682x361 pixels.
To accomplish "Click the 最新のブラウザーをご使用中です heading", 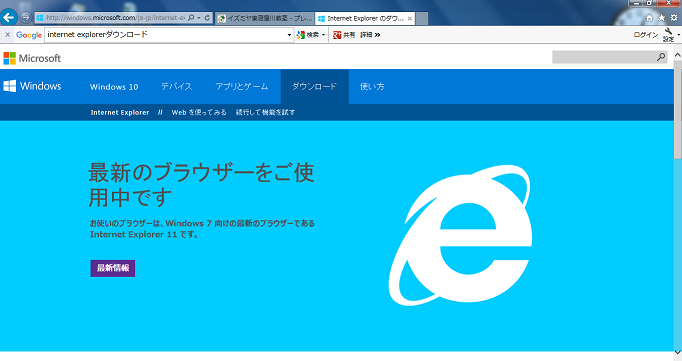I will [201, 184].
